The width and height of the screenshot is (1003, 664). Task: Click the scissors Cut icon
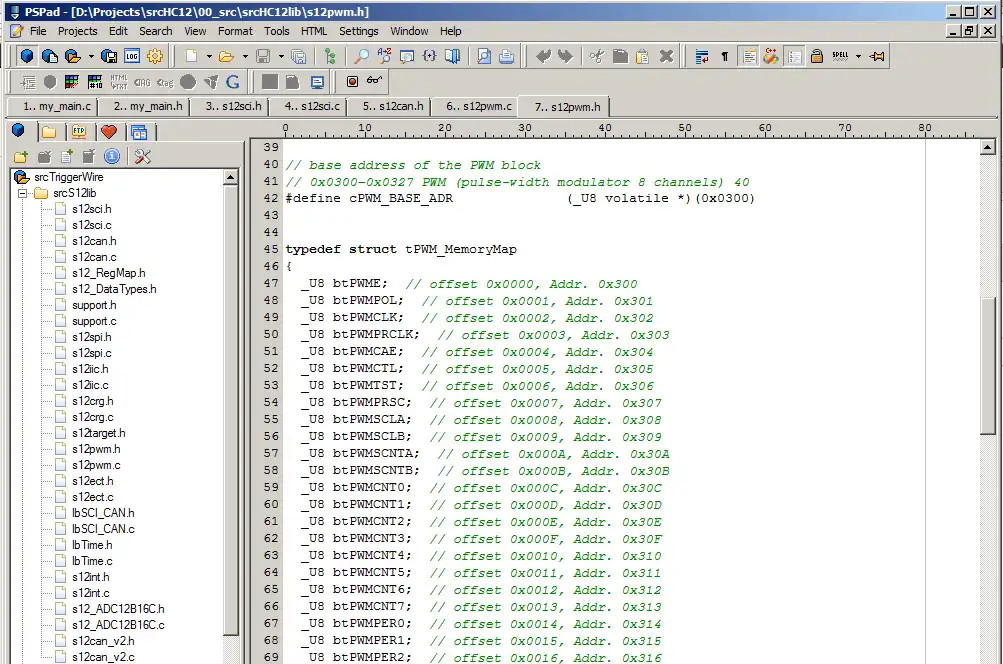pos(597,57)
